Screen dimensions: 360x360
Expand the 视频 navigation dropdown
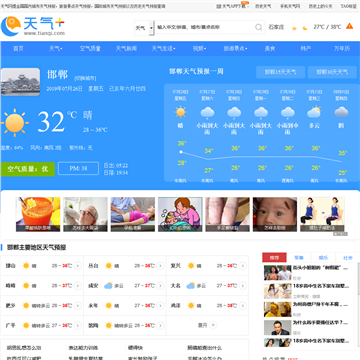(199, 49)
